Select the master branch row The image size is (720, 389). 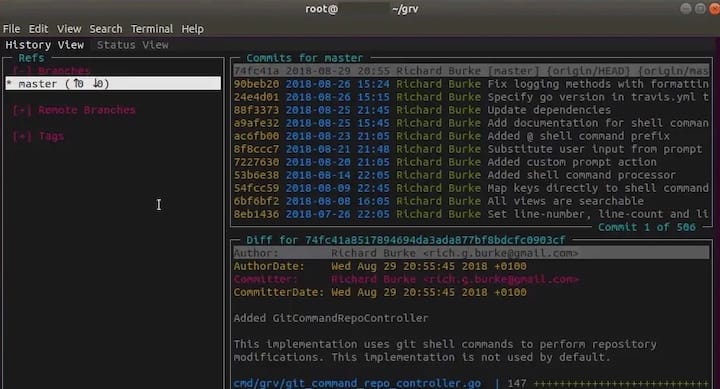(x=113, y=84)
